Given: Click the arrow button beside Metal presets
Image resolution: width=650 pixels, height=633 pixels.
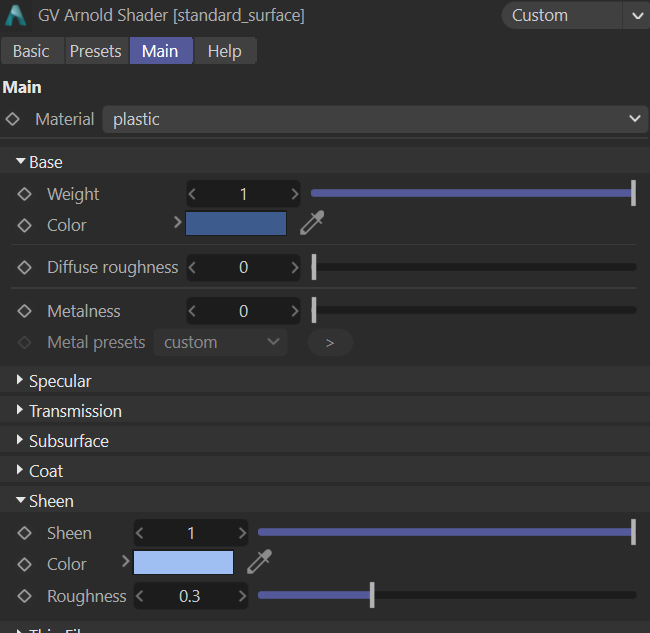Looking at the screenshot, I should (x=330, y=342).
